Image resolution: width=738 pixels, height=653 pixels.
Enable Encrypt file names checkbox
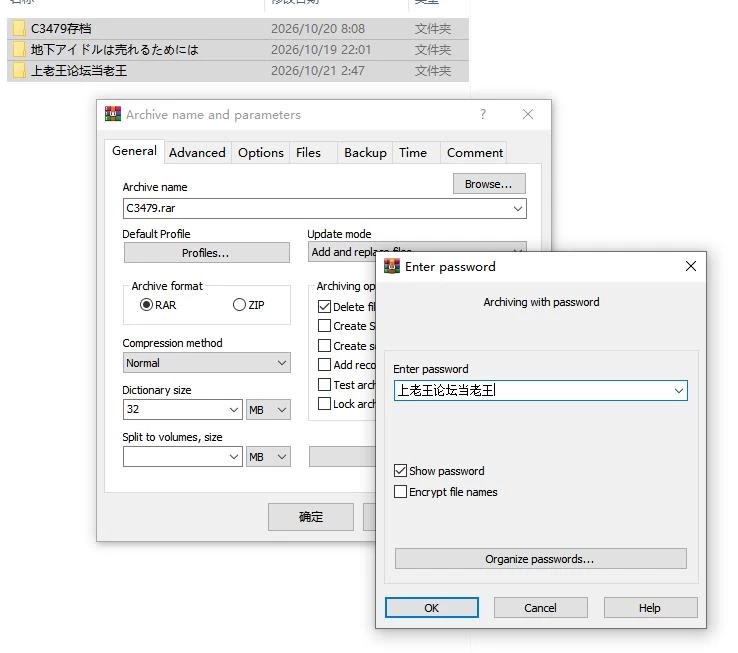400,492
